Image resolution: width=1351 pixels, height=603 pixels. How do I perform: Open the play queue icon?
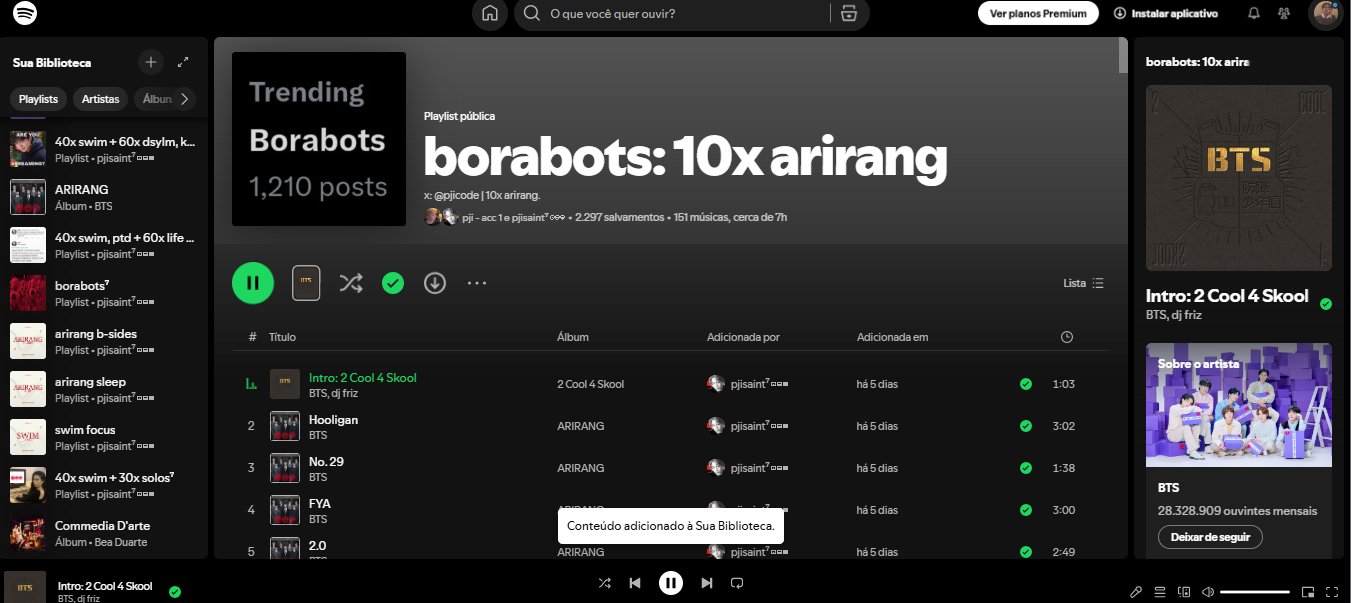coord(1160,592)
